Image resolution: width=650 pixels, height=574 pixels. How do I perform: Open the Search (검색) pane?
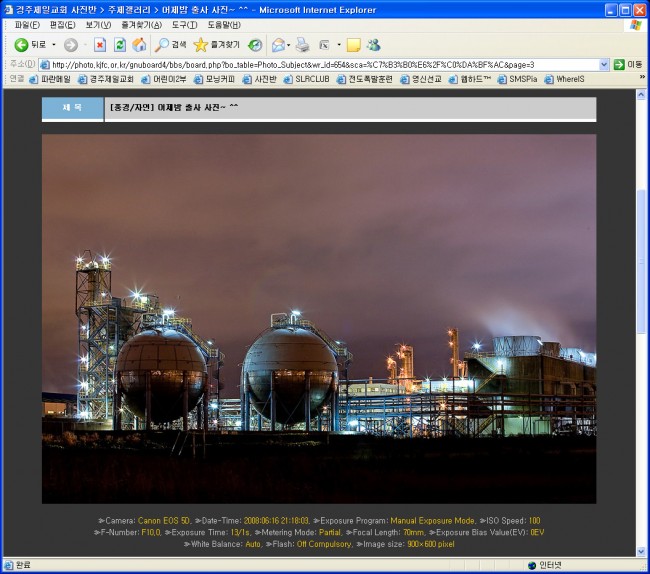point(170,45)
